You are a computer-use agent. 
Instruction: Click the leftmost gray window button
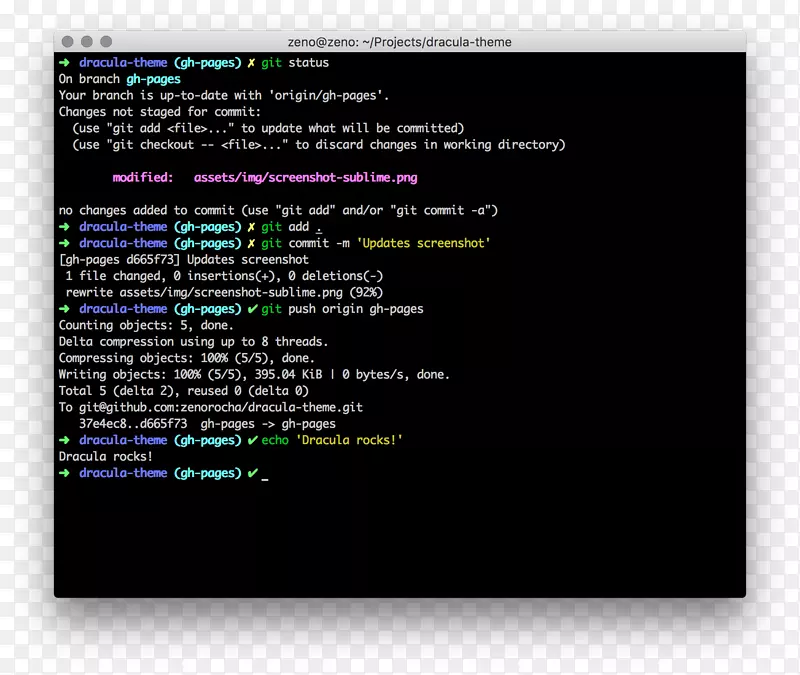tap(68, 42)
